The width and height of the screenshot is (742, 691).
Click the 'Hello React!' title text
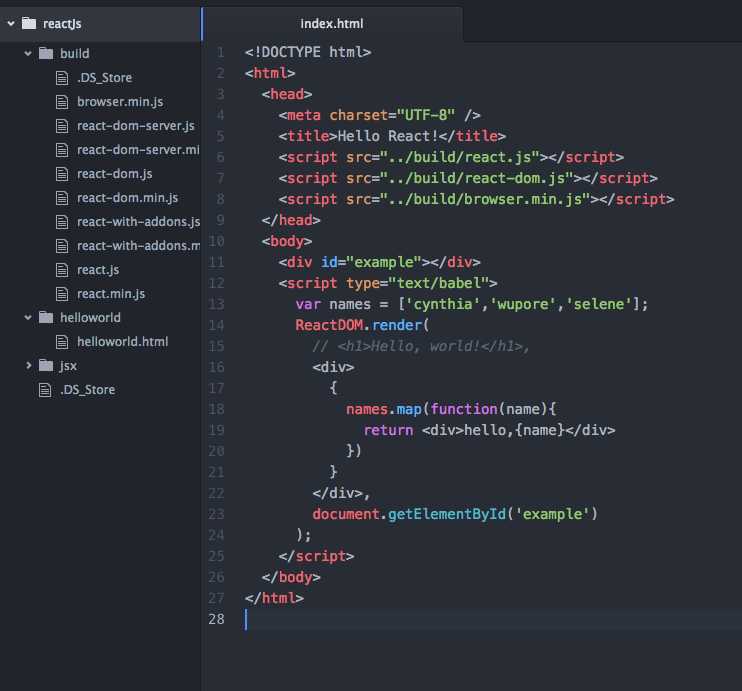coord(388,136)
